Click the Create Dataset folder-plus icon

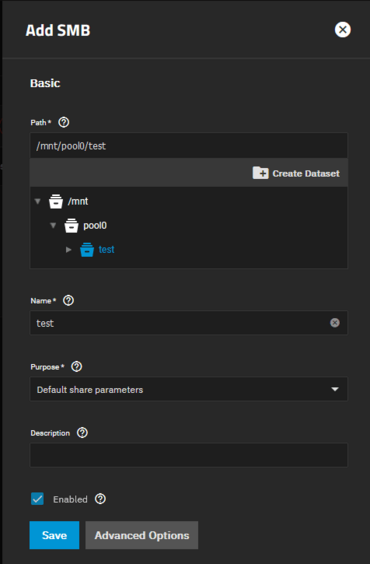pos(260,173)
